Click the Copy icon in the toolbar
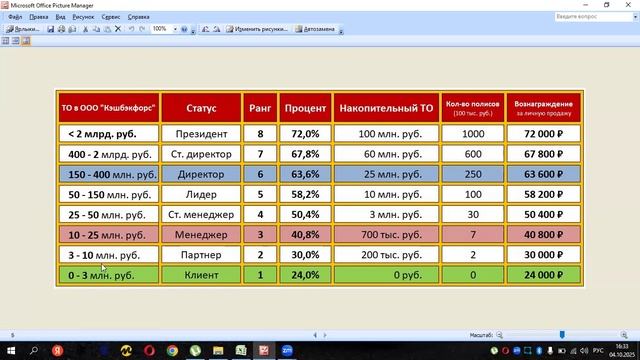Viewport: 640px width, 360px height. click(x=97, y=29)
